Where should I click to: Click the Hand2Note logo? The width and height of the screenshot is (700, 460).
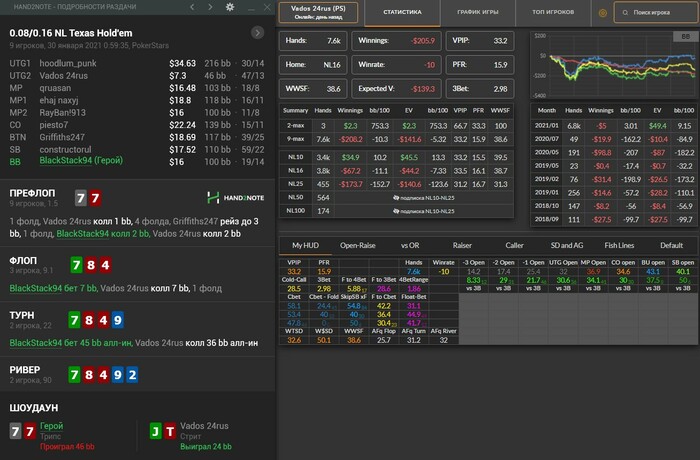click(235, 198)
